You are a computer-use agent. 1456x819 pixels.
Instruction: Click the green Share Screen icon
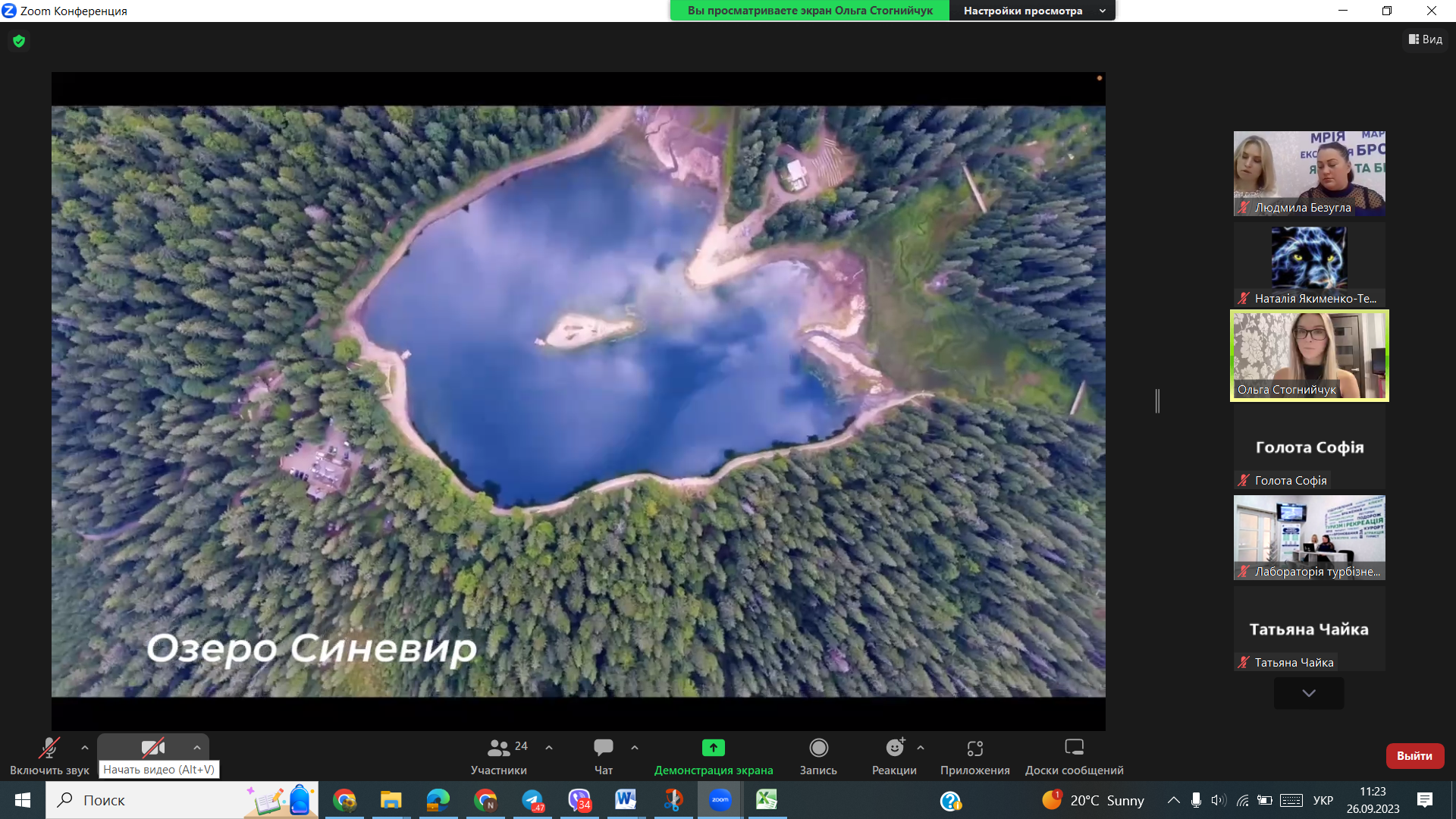tap(713, 748)
